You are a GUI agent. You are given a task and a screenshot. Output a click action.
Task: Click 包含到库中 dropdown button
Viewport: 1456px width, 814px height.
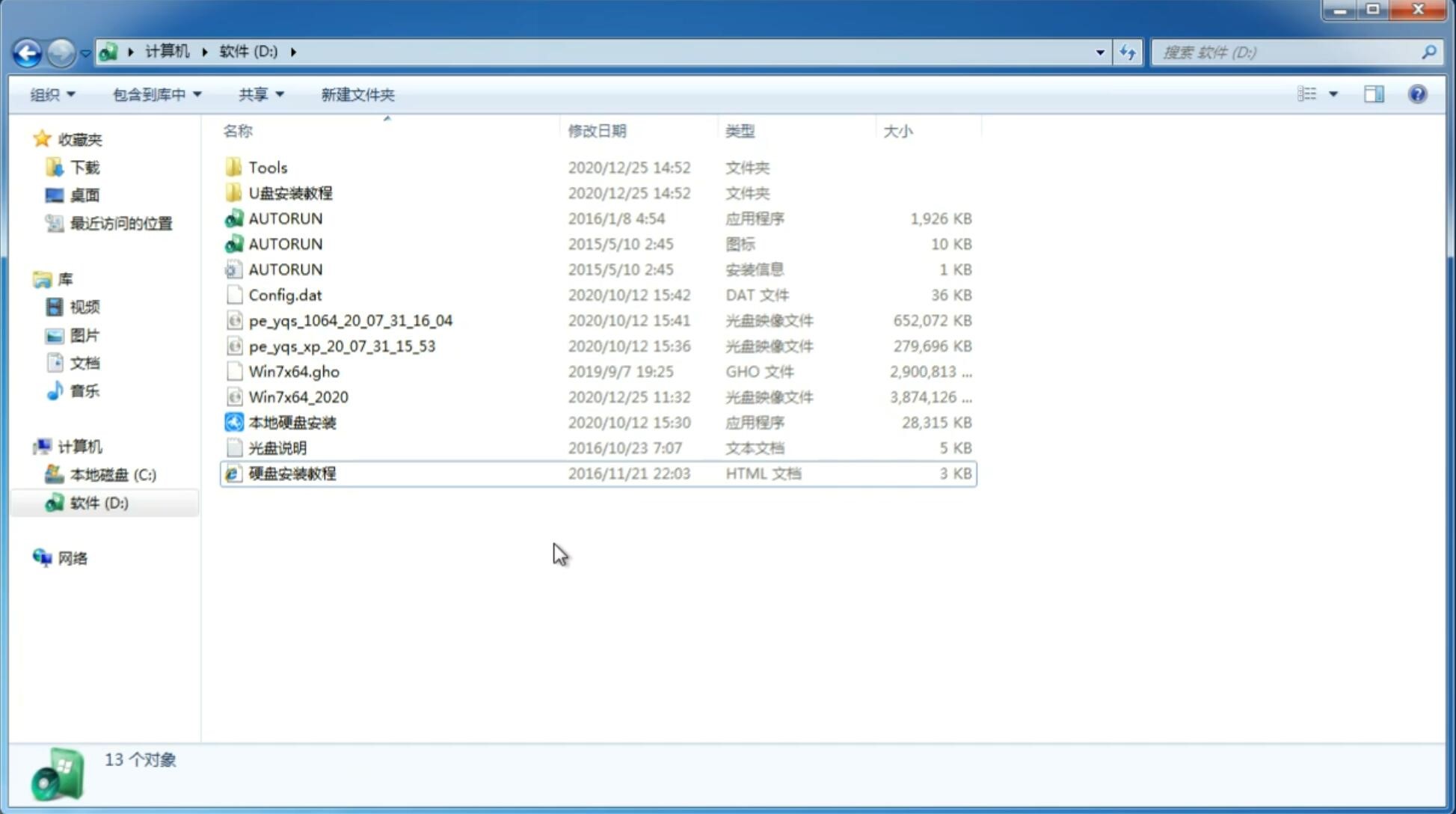[156, 94]
